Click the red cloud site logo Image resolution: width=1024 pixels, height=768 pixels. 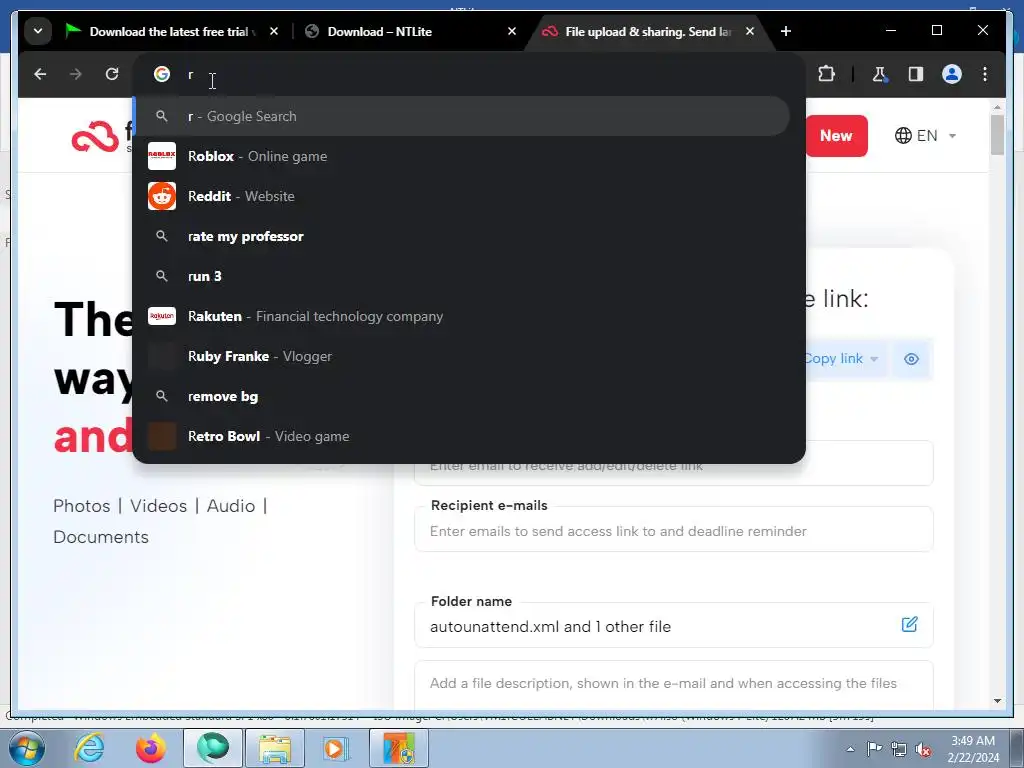pos(95,136)
